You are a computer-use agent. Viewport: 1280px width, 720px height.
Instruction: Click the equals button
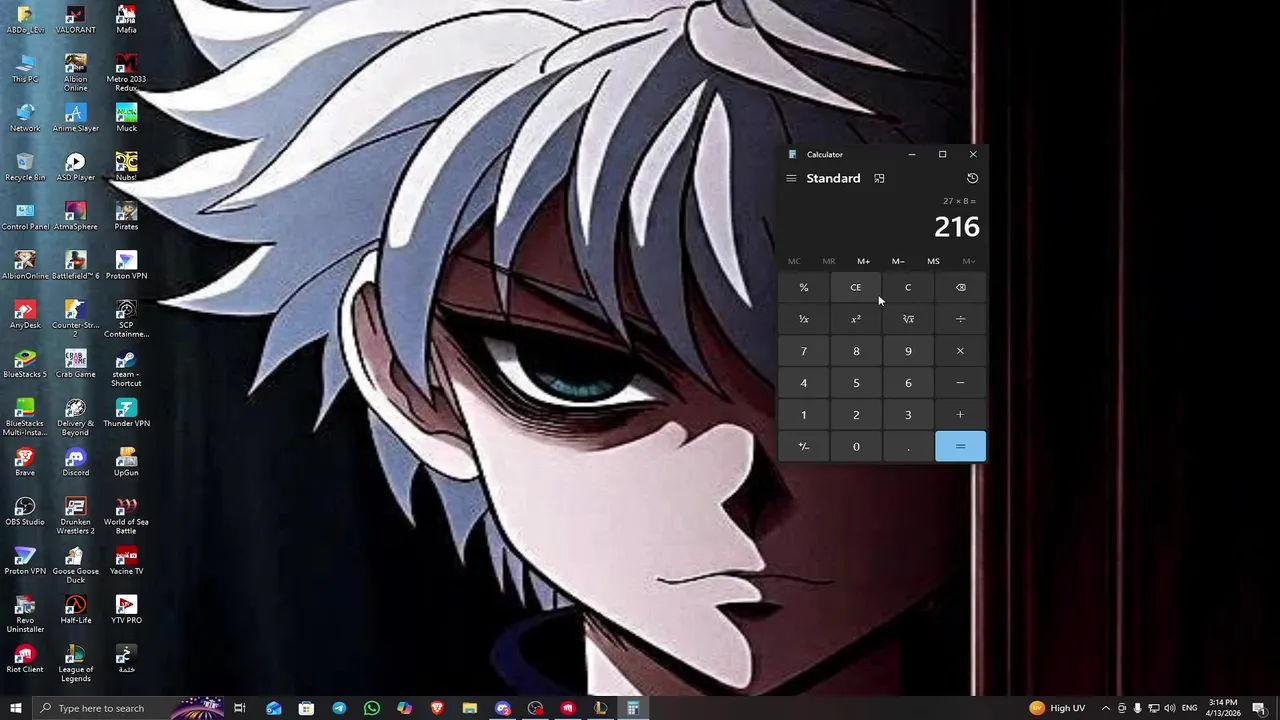tap(960, 447)
